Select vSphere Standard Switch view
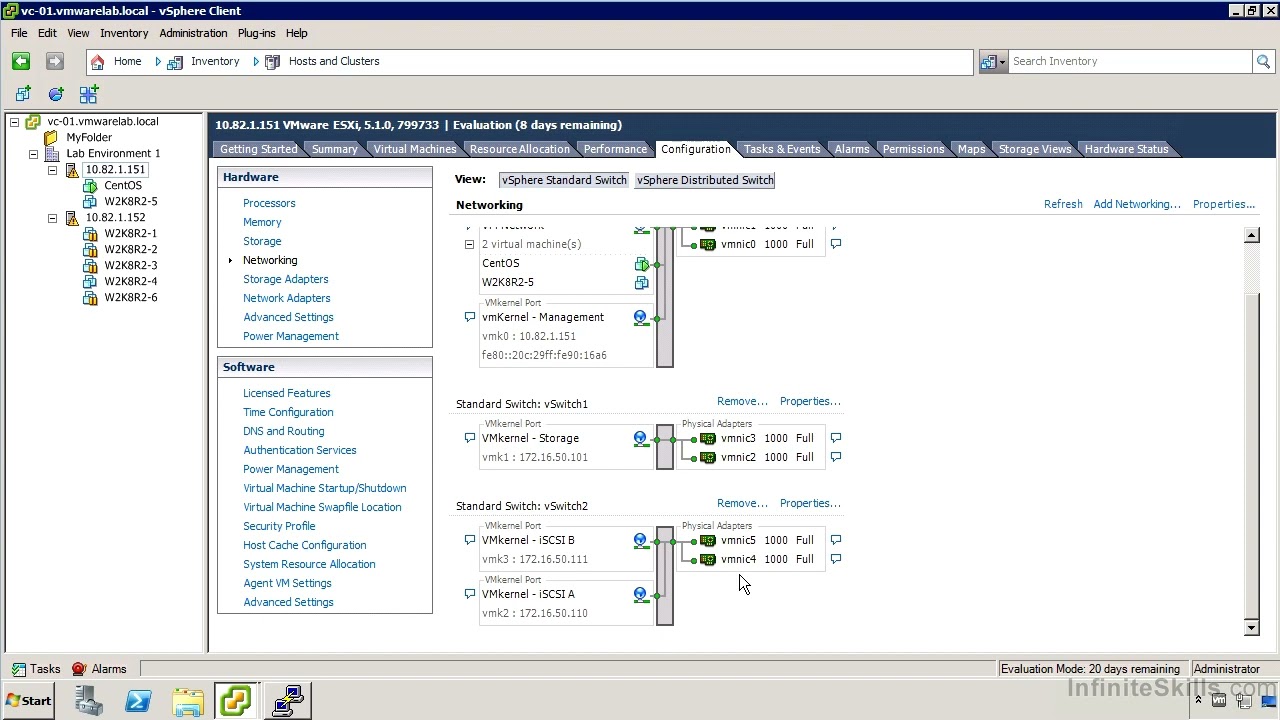 coord(564,180)
